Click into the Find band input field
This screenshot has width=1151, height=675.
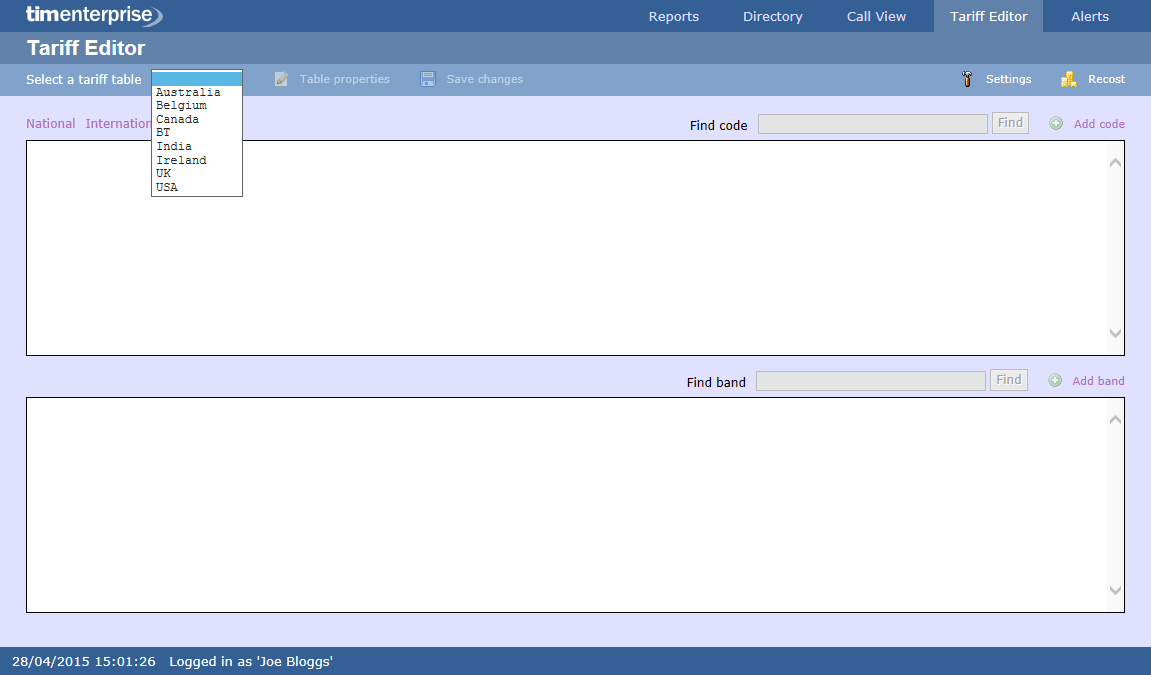[870, 381]
